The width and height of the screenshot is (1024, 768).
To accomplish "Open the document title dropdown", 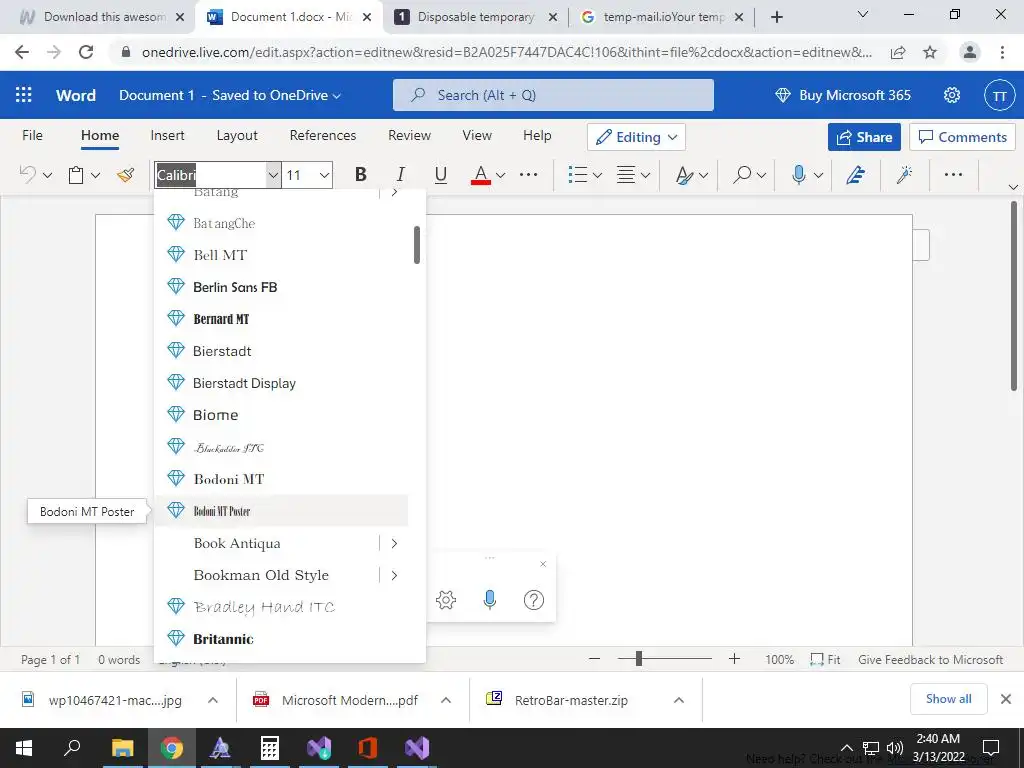I will [230, 95].
